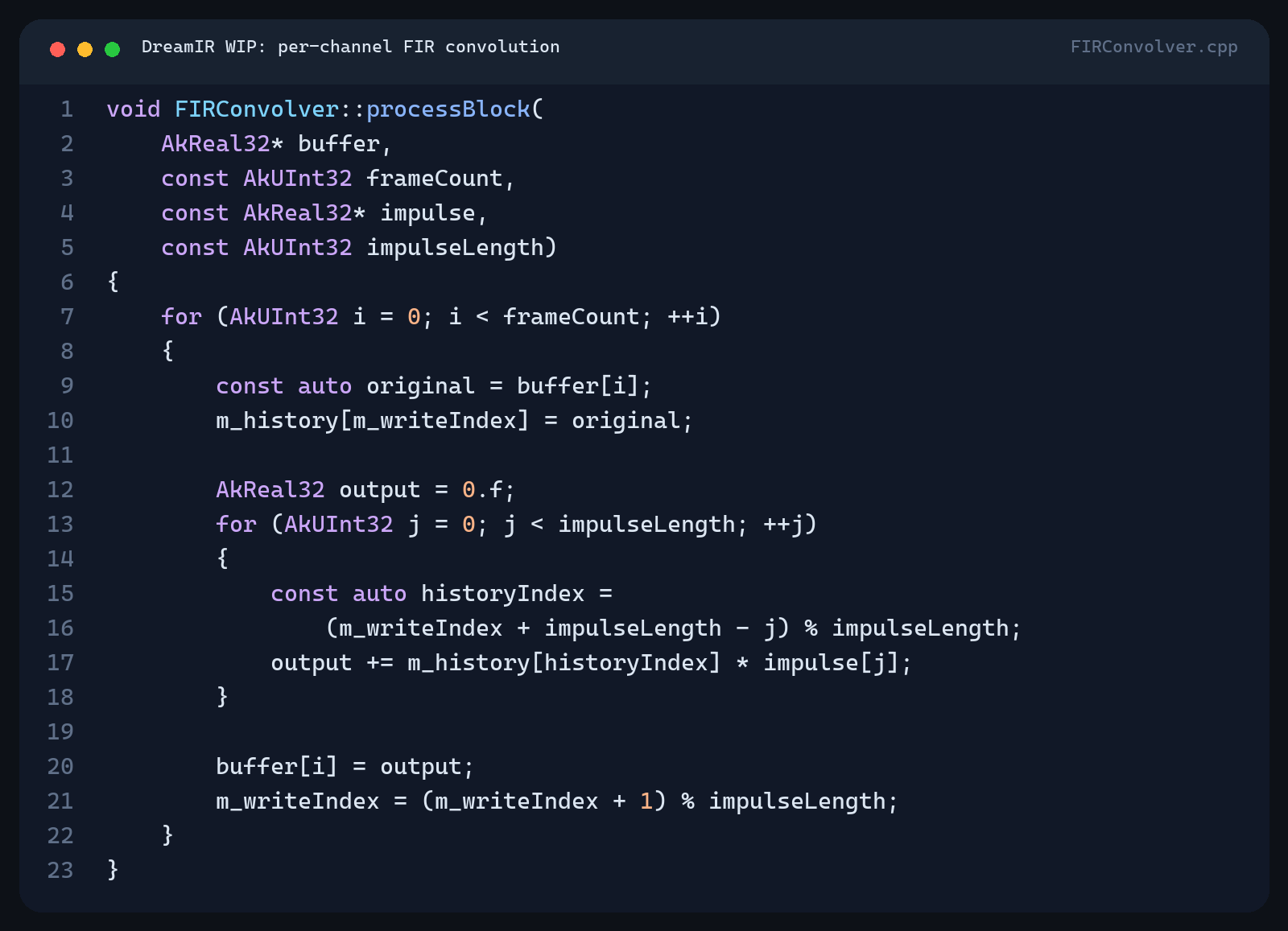The width and height of the screenshot is (1288, 931).
Task: Click line number 19 in the gutter
Action: tap(60, 731)
